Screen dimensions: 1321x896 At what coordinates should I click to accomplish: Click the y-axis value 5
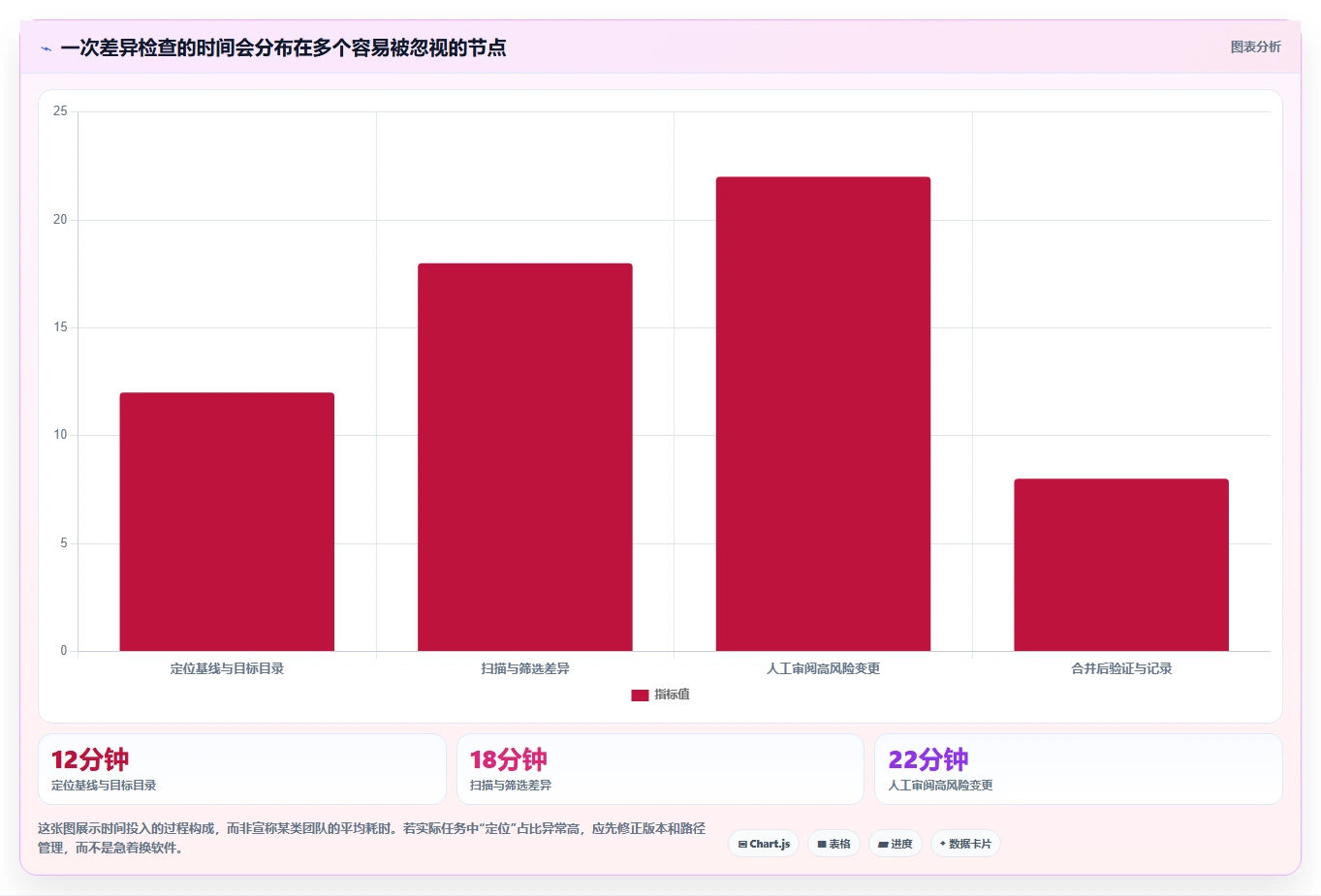click(64, 543)
